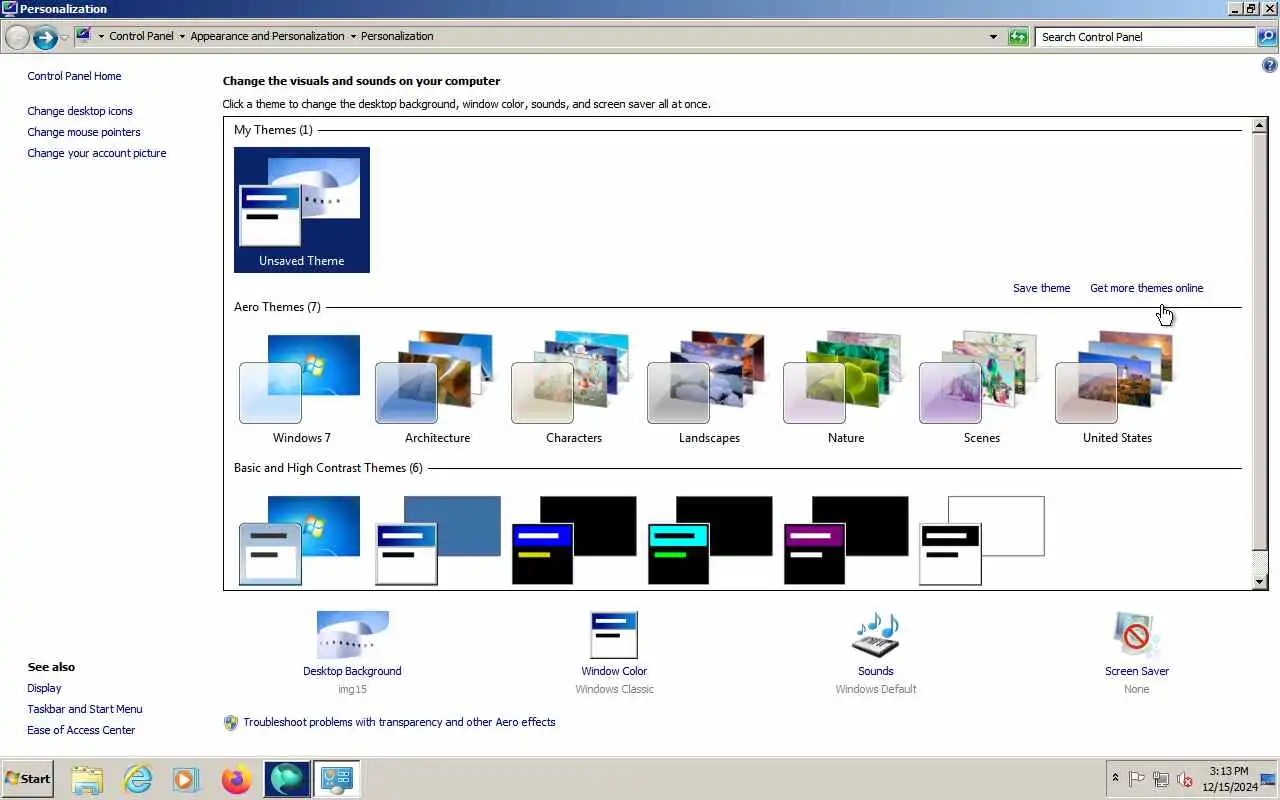
Task: Click the refresh button in address bar
Action: coord(1018,37)
